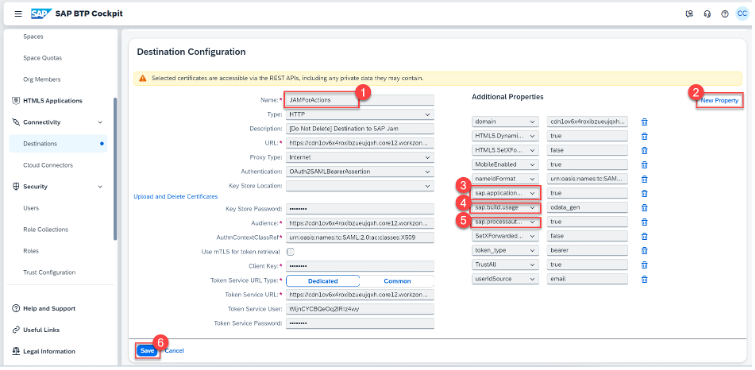
Task: Open the help question mark icon
Action: tap(725, 14)
